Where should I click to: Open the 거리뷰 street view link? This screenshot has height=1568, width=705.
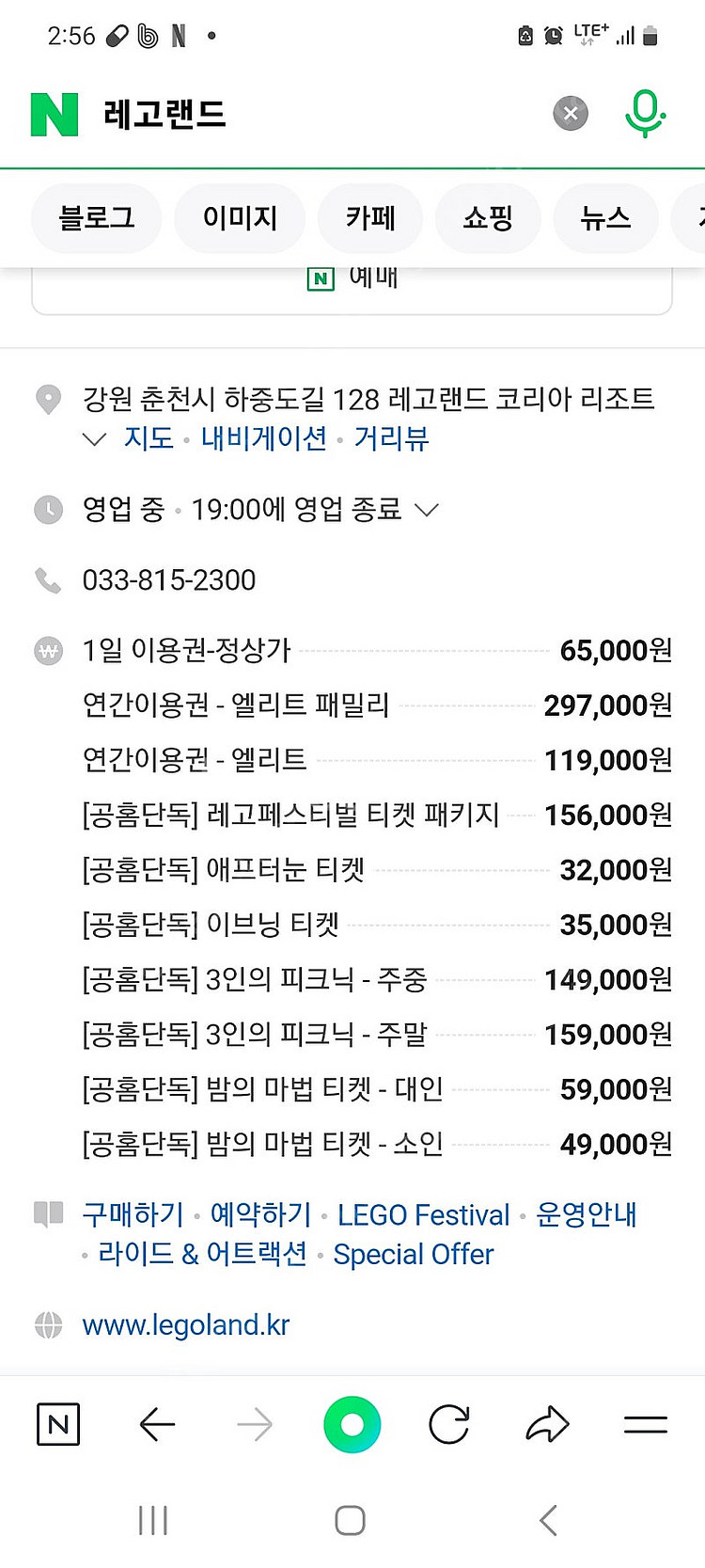coord(391,438)
